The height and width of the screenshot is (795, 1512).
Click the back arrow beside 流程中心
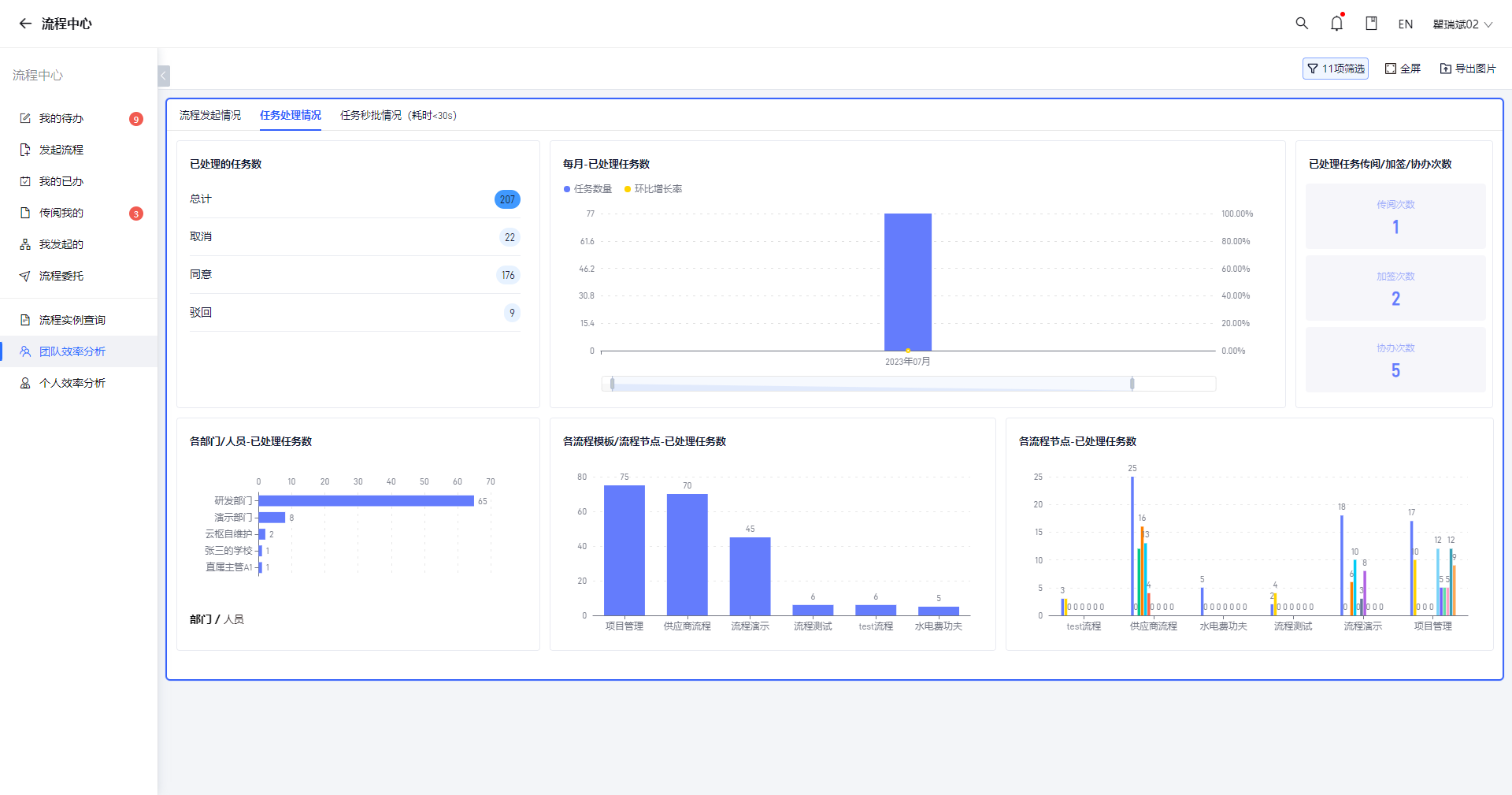coord(25,24)
